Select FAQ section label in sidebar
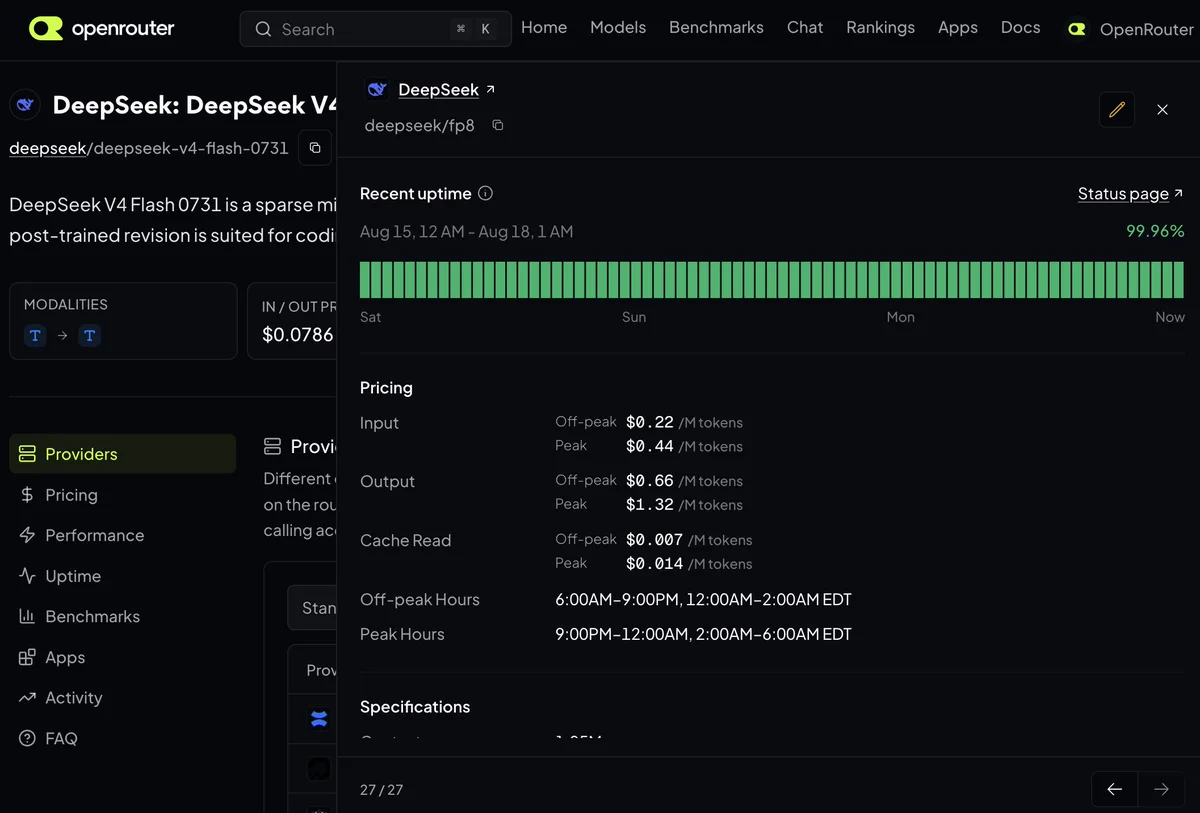1200x813 pixels. point(61,738)
